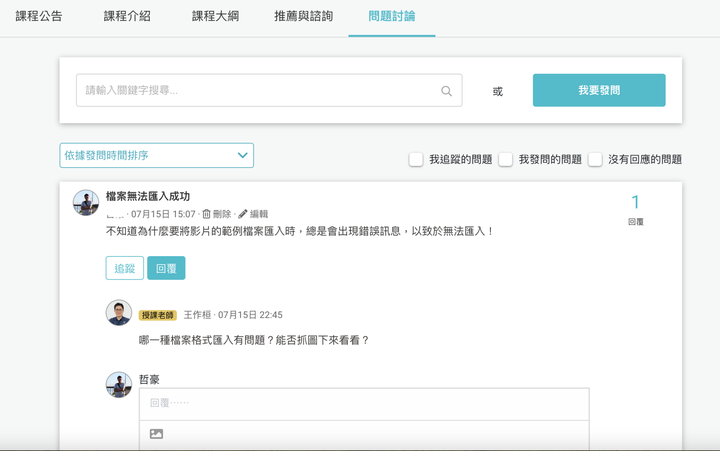Click the 我要發問 button

599,90
